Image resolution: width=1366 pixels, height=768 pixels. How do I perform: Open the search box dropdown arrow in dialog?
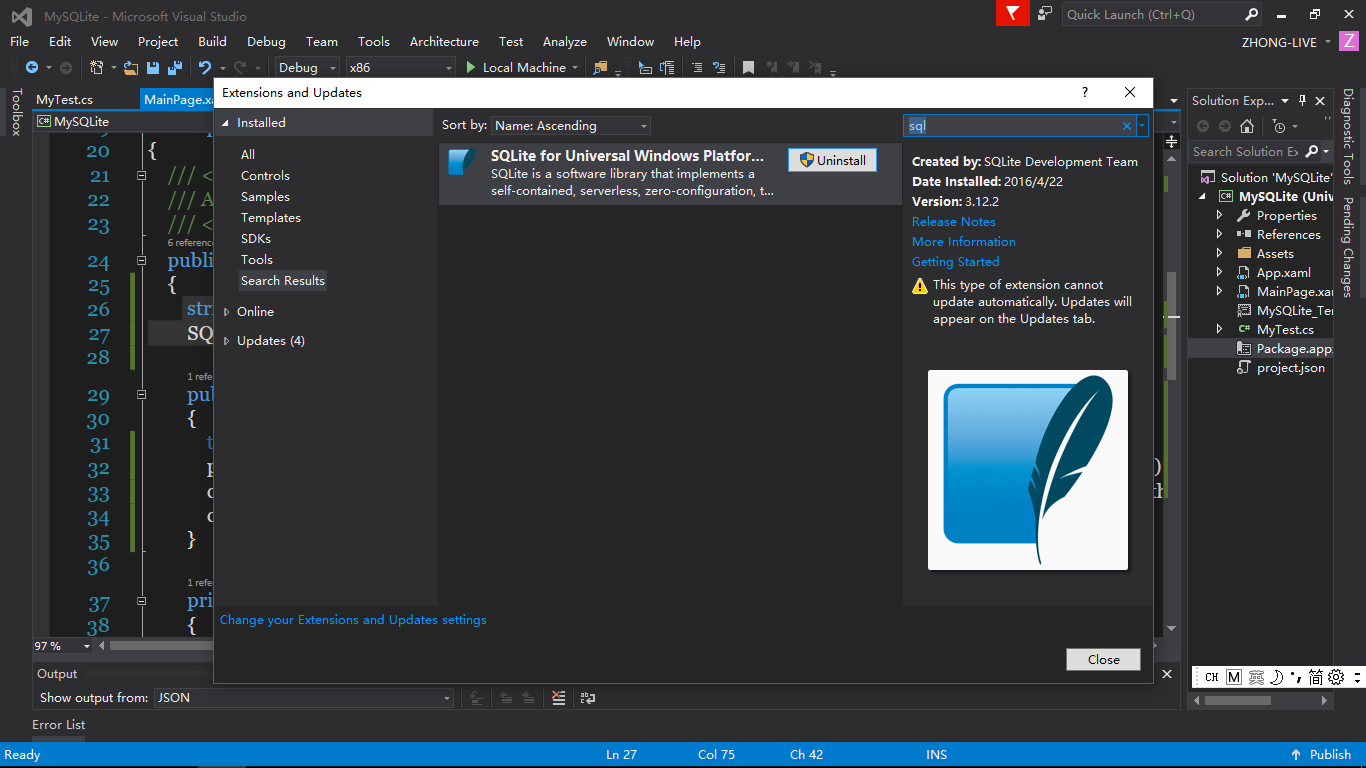(x=1142, y=126)
